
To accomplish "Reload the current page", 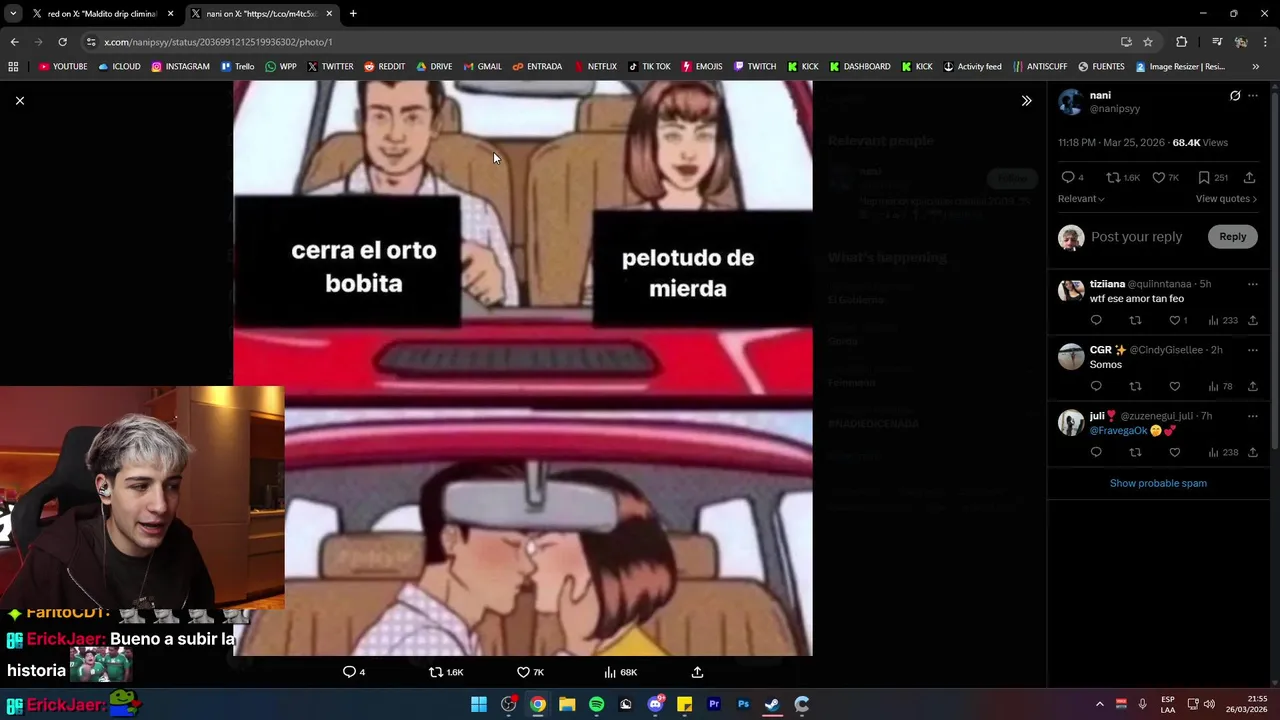I will tap(62, 42).
